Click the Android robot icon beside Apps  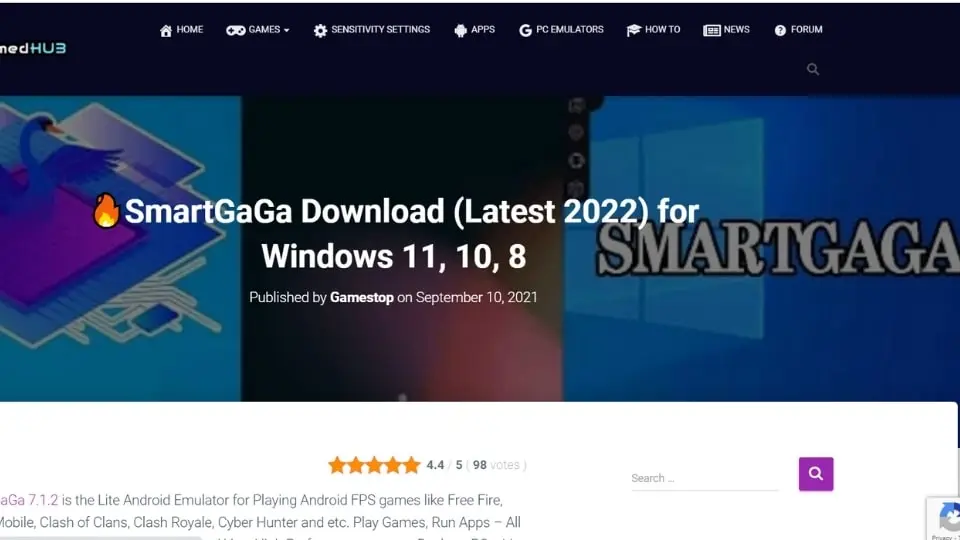(x=460, y=31)
